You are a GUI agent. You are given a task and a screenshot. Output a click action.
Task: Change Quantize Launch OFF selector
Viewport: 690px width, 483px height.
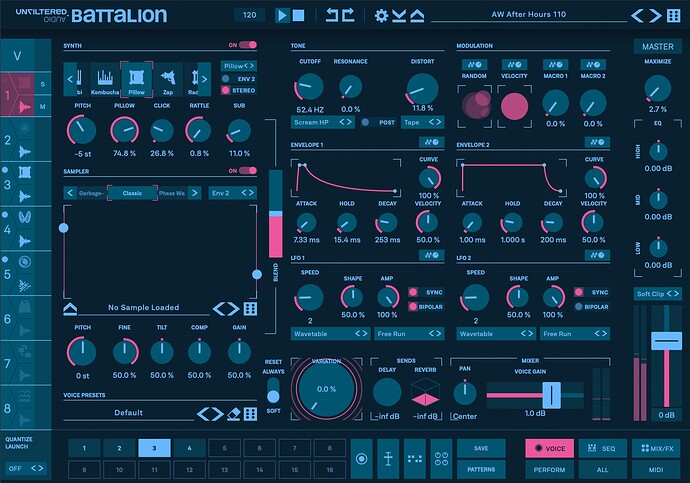(26, 468)
